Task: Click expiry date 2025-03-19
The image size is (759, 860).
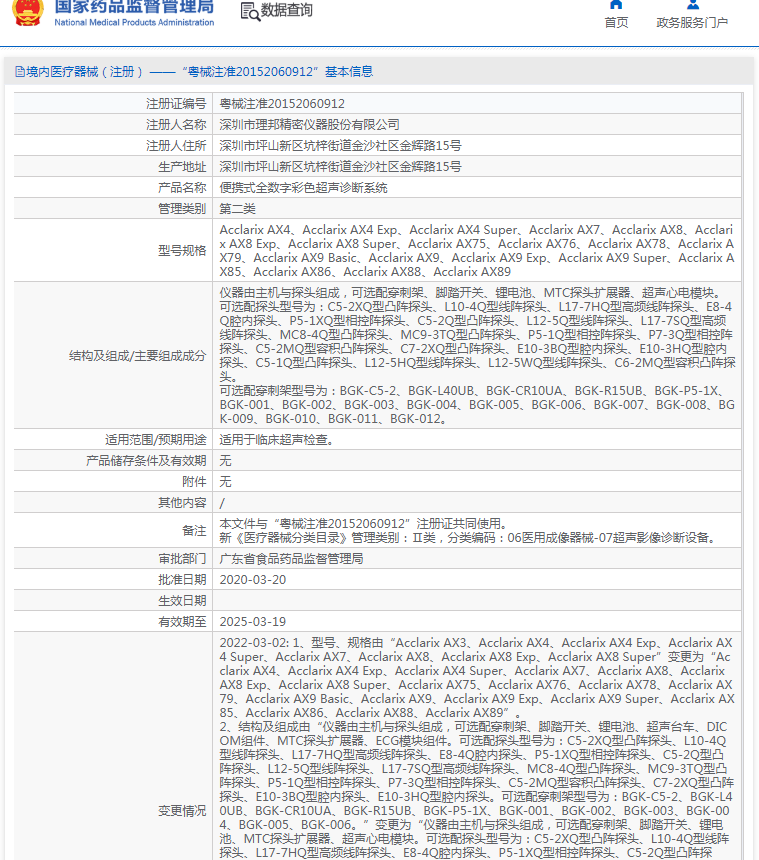Action: click(253, 622)
